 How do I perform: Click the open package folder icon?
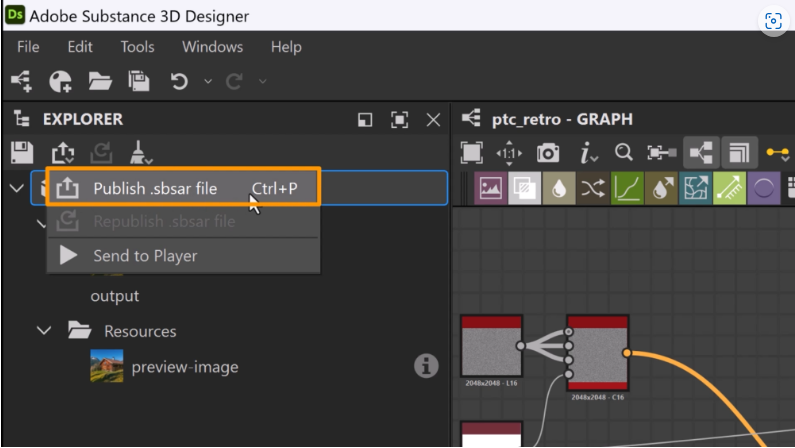[100, 81]
